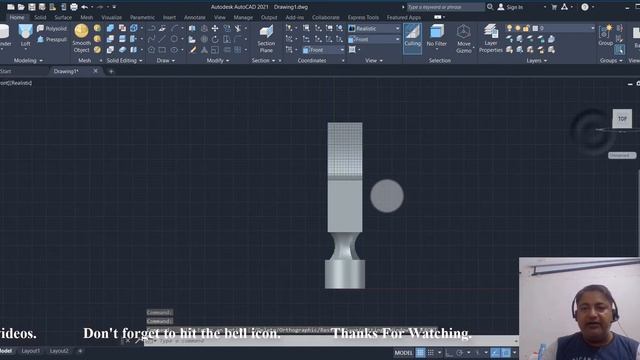Expand the Layers panel
The image size is (640, 360).
pyautogui.click(x=536, y=60)
